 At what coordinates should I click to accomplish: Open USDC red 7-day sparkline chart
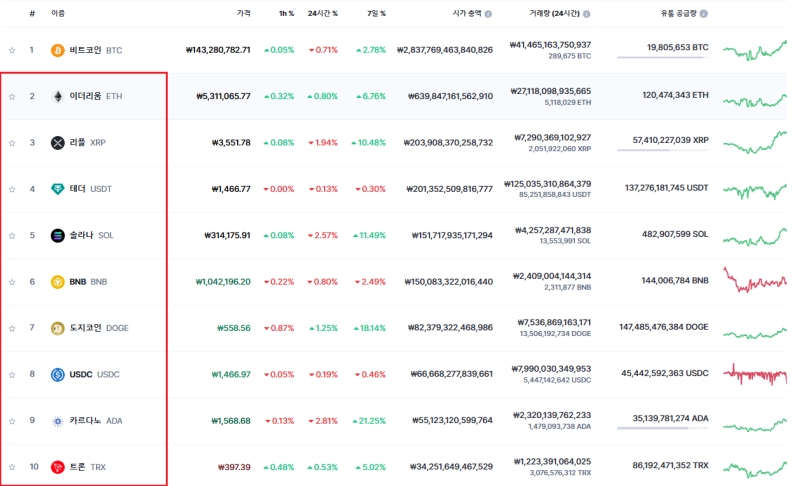pos(755,375)
